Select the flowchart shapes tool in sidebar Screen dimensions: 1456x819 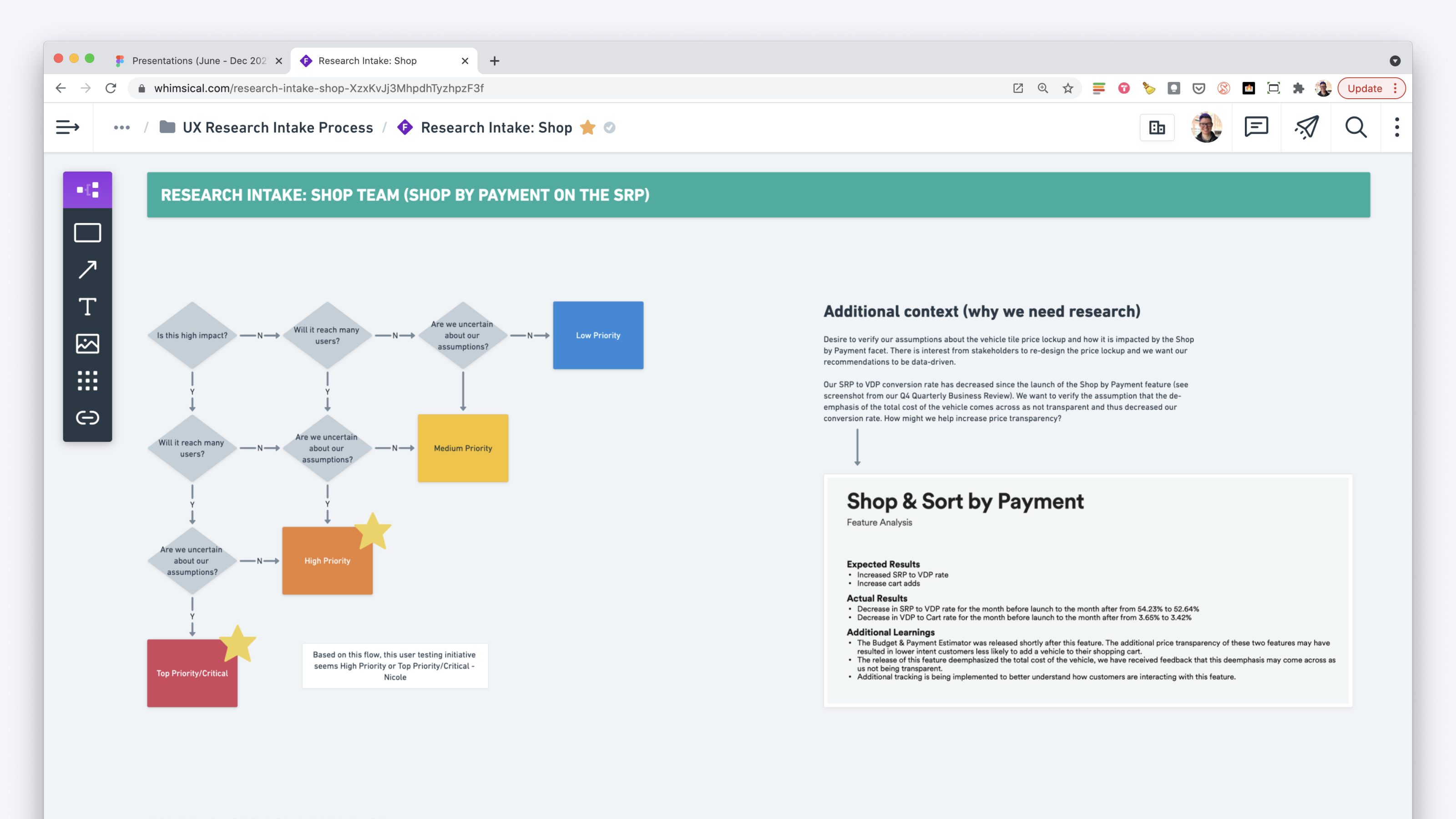click(88, 190)
